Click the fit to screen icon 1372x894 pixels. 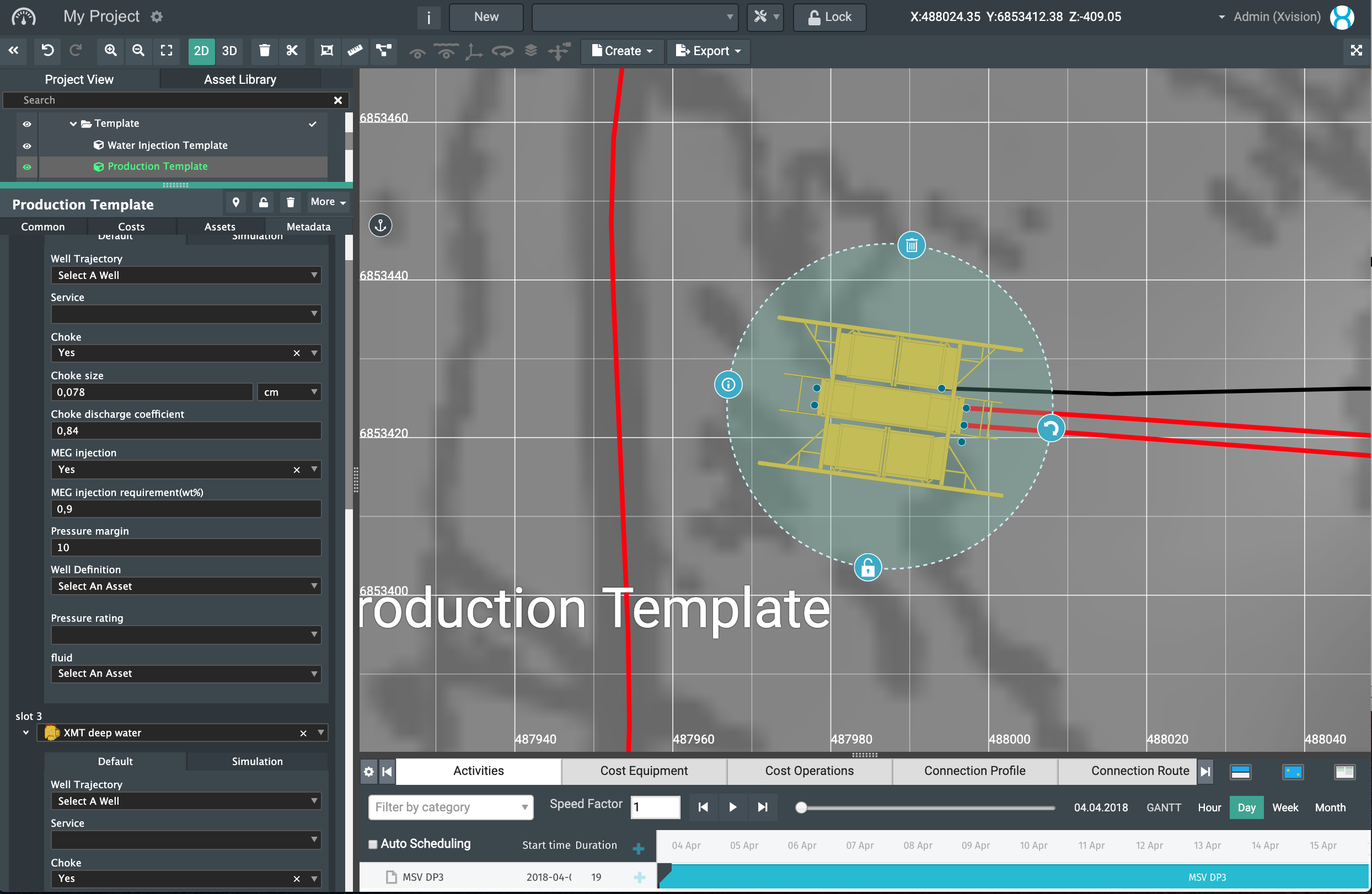point(167,51)
